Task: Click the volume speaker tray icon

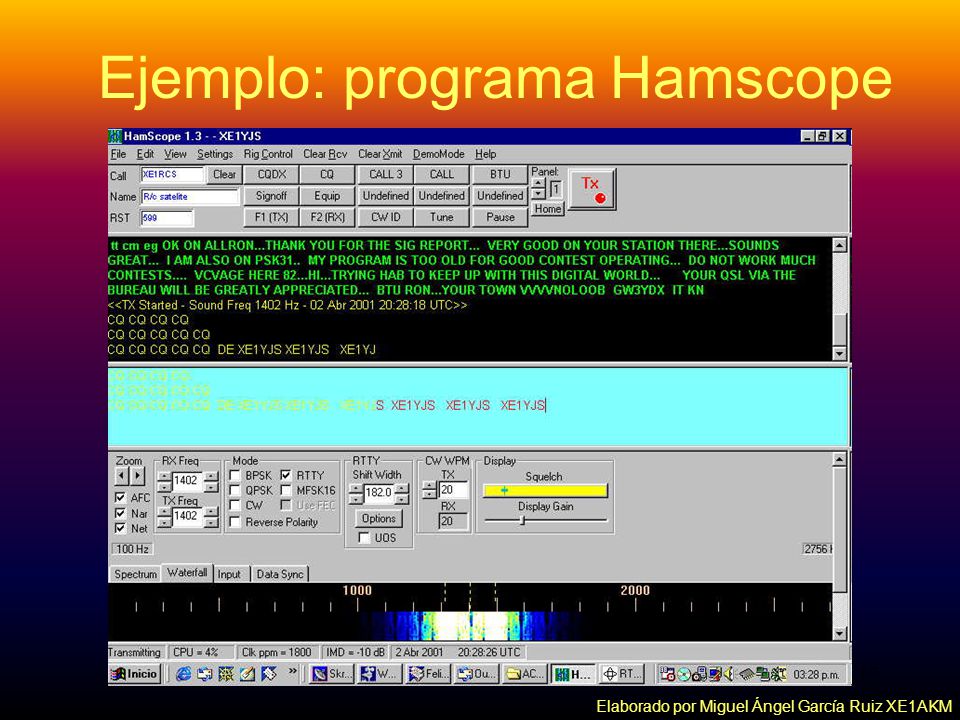Action: [x=728, y=674]
